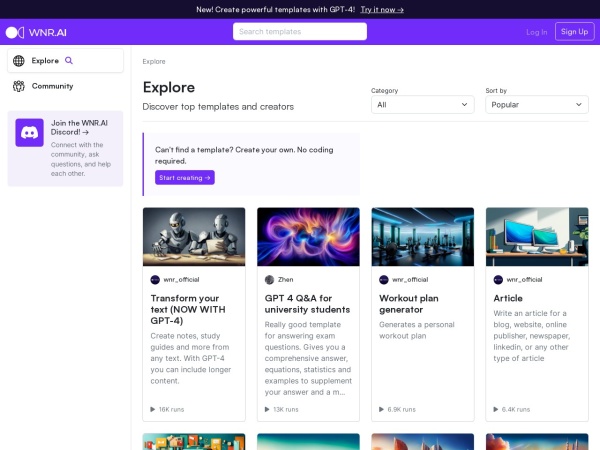Click the Community people icon

[19, 86]
